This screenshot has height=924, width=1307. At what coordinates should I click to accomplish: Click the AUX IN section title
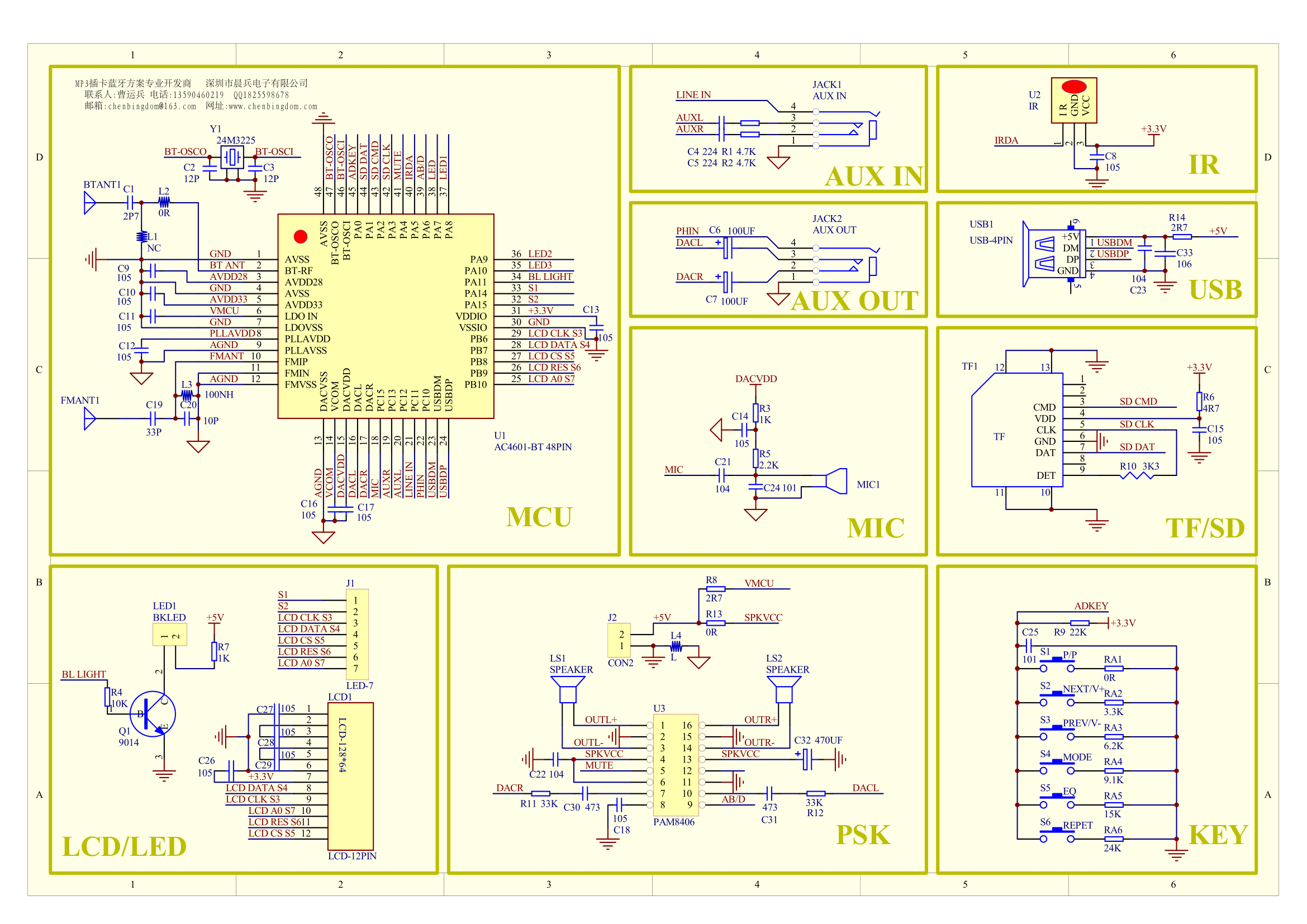pyautogui.click(x=874, y=177)
